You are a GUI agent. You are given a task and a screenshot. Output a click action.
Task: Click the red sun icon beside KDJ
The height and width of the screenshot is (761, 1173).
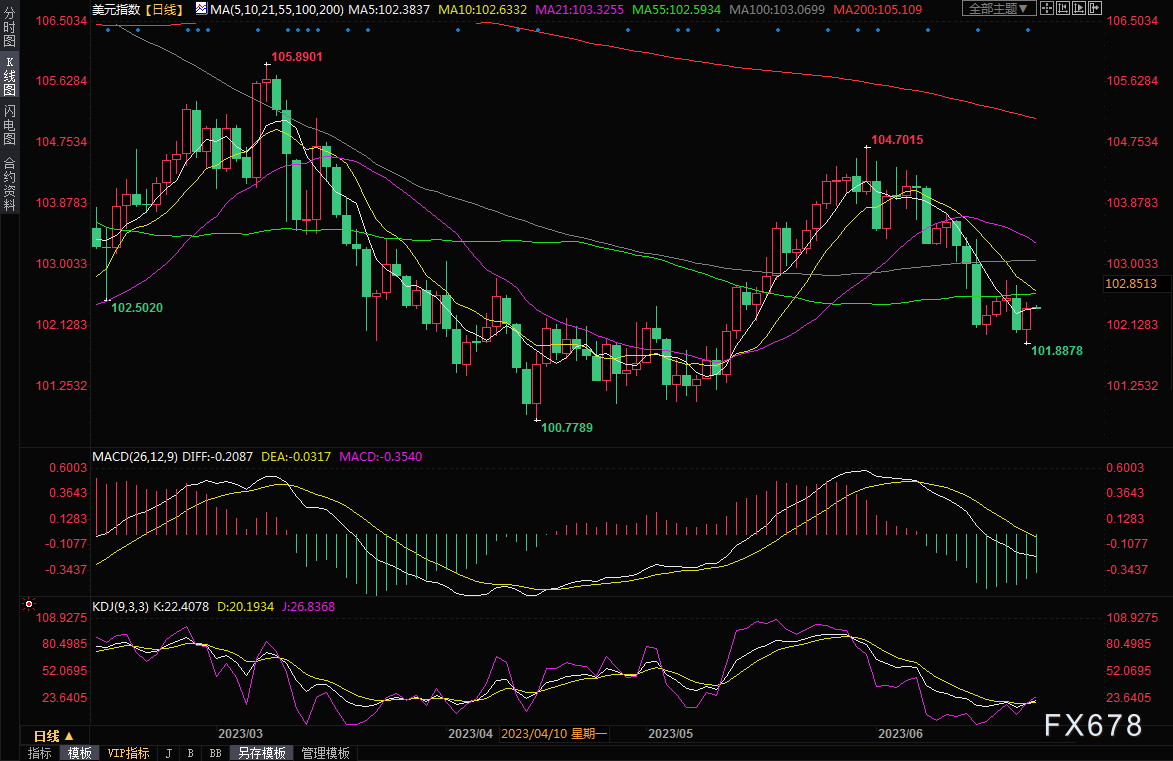(28, 605)
